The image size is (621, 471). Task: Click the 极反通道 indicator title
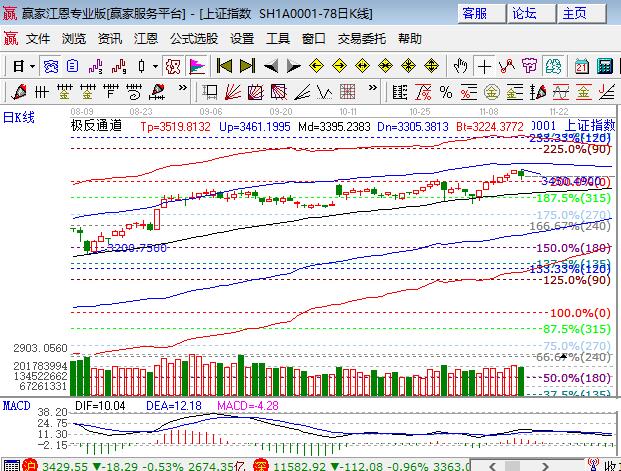[x=97, y=126]
